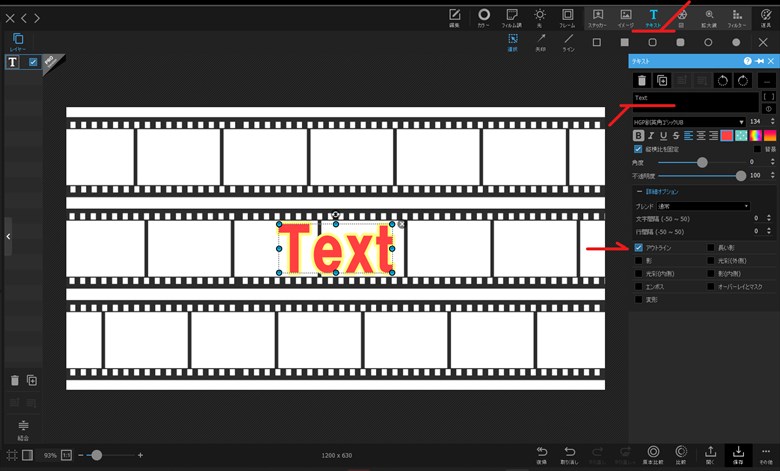Select the outlined rounded rectangle shape
The width and height of the screenshot is (780, 471).
click(x=652, y=42)
